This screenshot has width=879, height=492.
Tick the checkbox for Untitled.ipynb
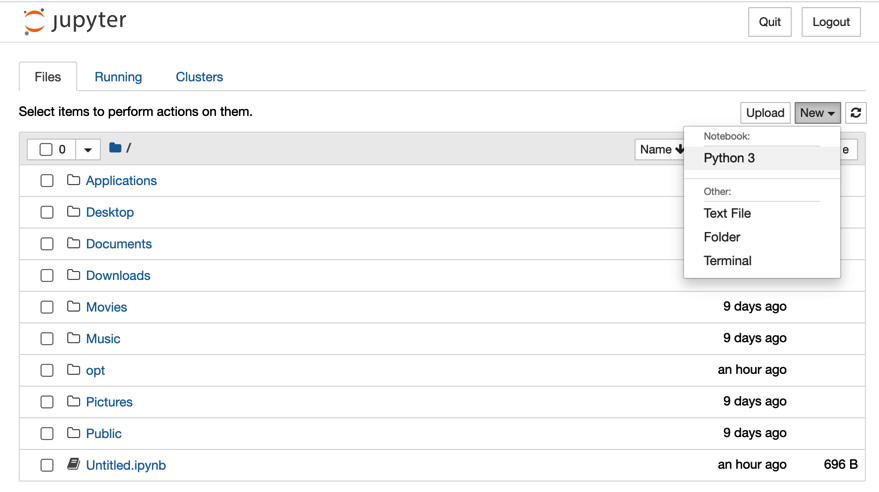[47, 465]
